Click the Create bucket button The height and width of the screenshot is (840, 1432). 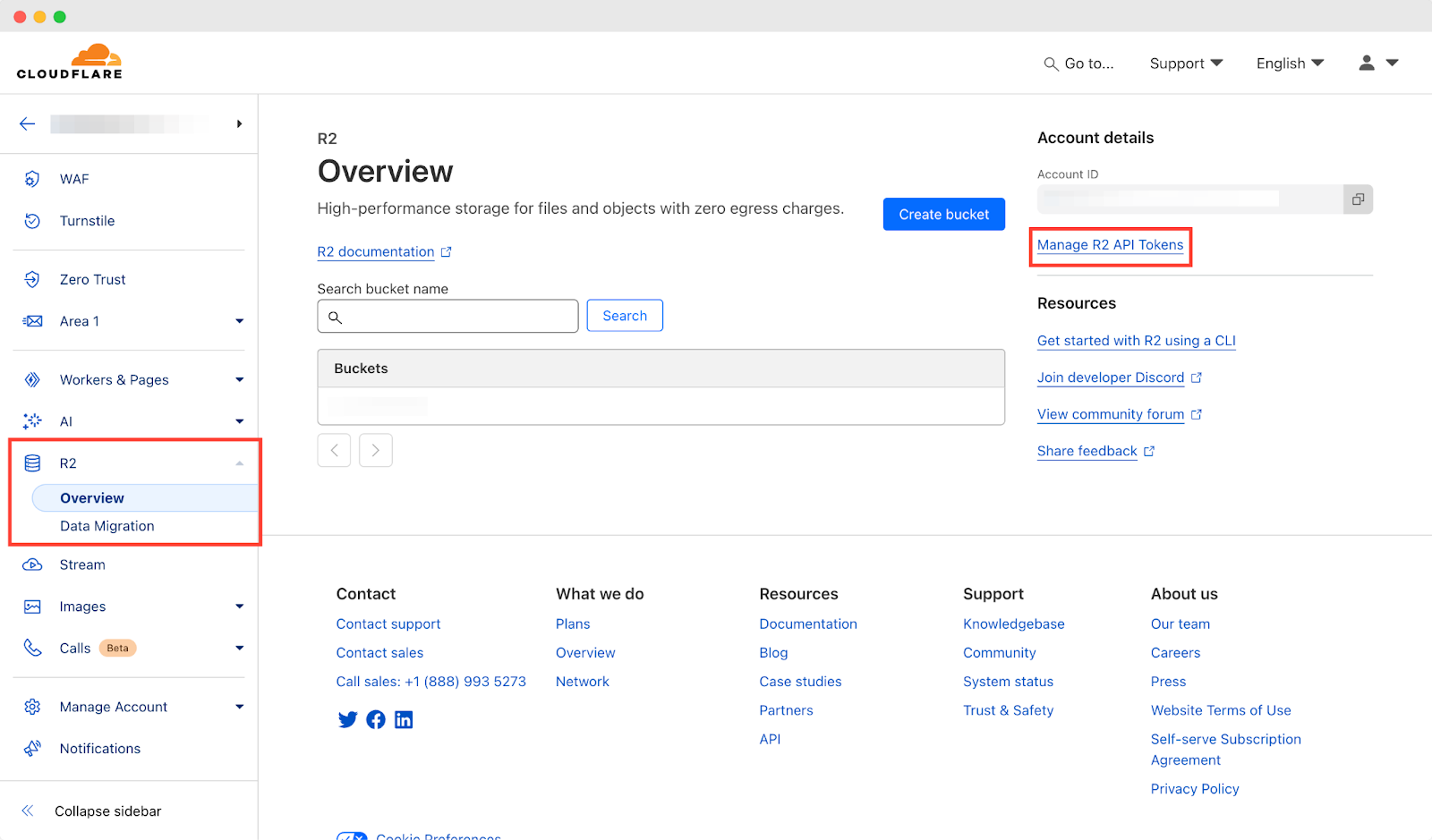click(x=943, y=215)
